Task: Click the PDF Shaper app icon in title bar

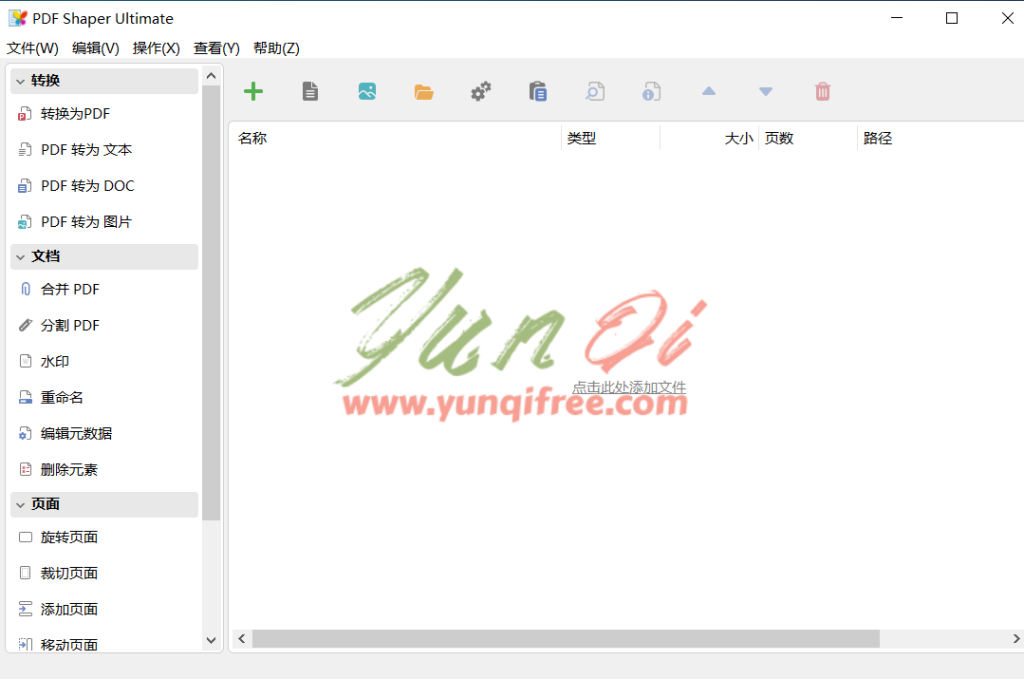Action: pyautogui.click(x=18, y=18)
